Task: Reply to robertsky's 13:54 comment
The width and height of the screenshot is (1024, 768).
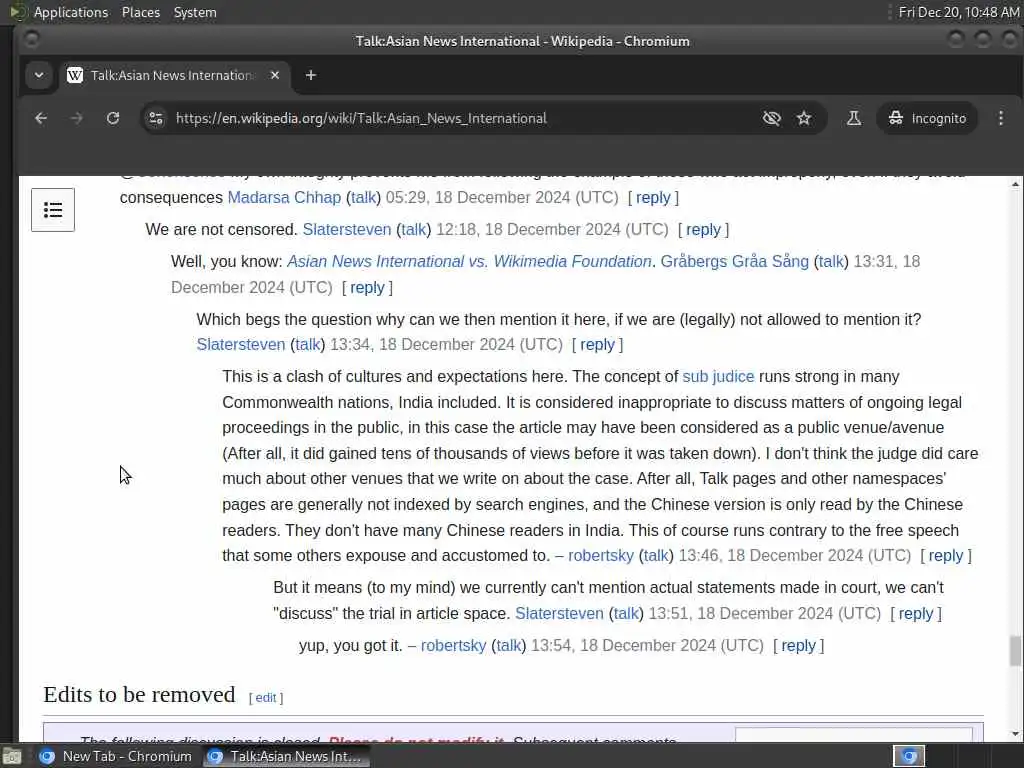Action: point(798,645)
